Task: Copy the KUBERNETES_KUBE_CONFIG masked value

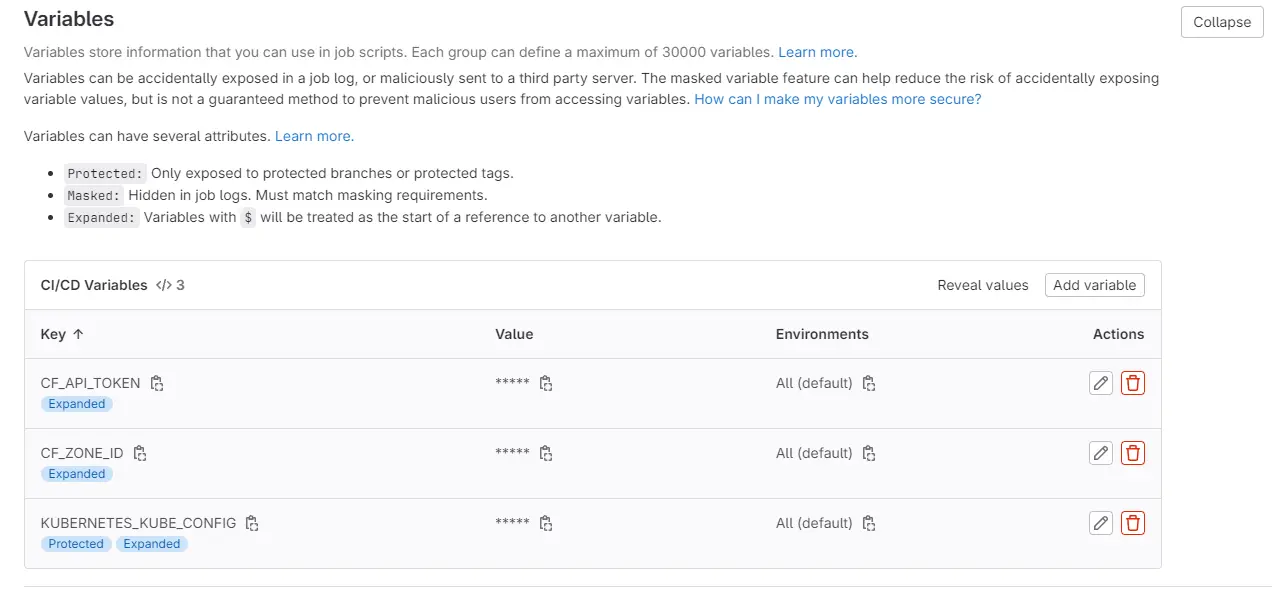Action: pyautogui.click(x=546, y=523)
